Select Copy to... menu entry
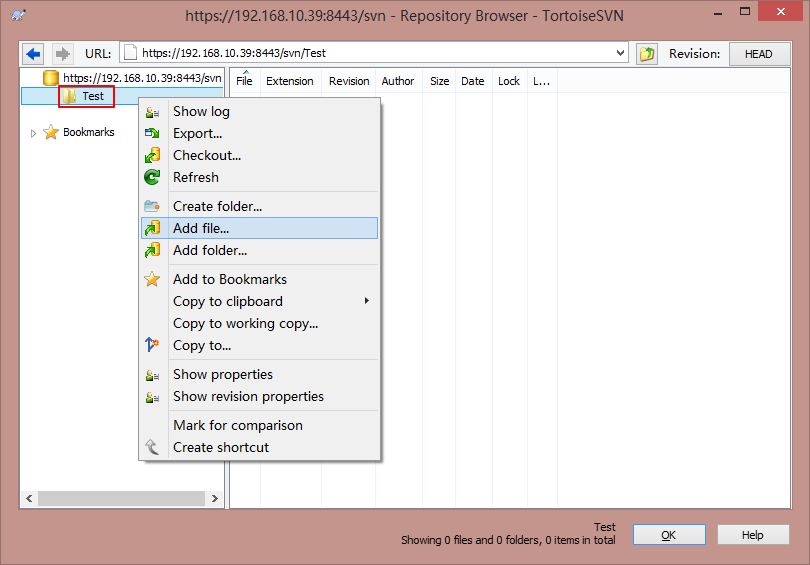The width and height of the screenshot is (810, 565). pos(259,345)
